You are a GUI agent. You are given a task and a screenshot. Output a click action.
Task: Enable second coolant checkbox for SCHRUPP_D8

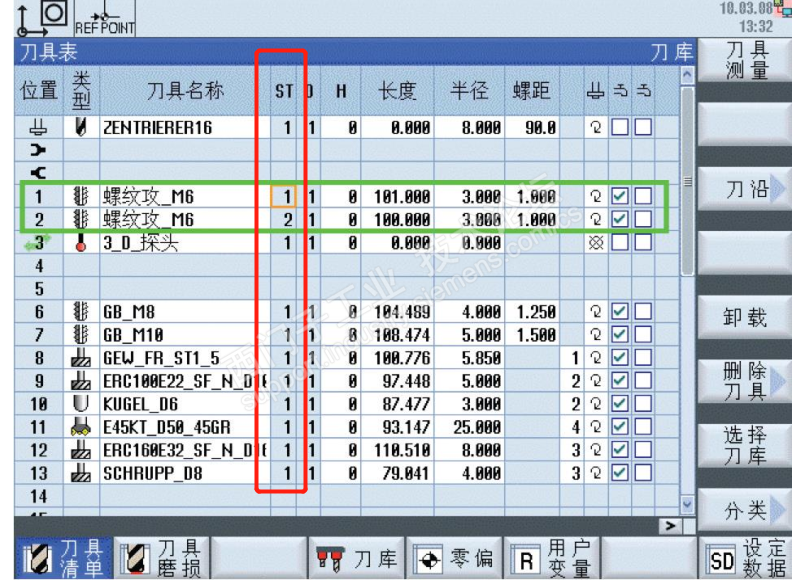pos(643,473)
